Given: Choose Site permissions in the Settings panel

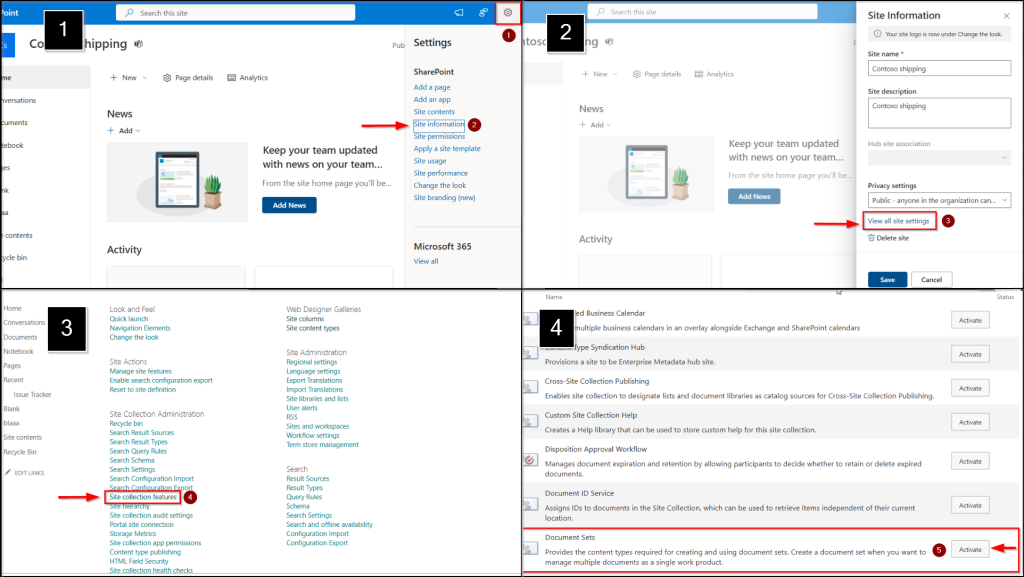Looking at the screenshot, I should tap(439, 136).
